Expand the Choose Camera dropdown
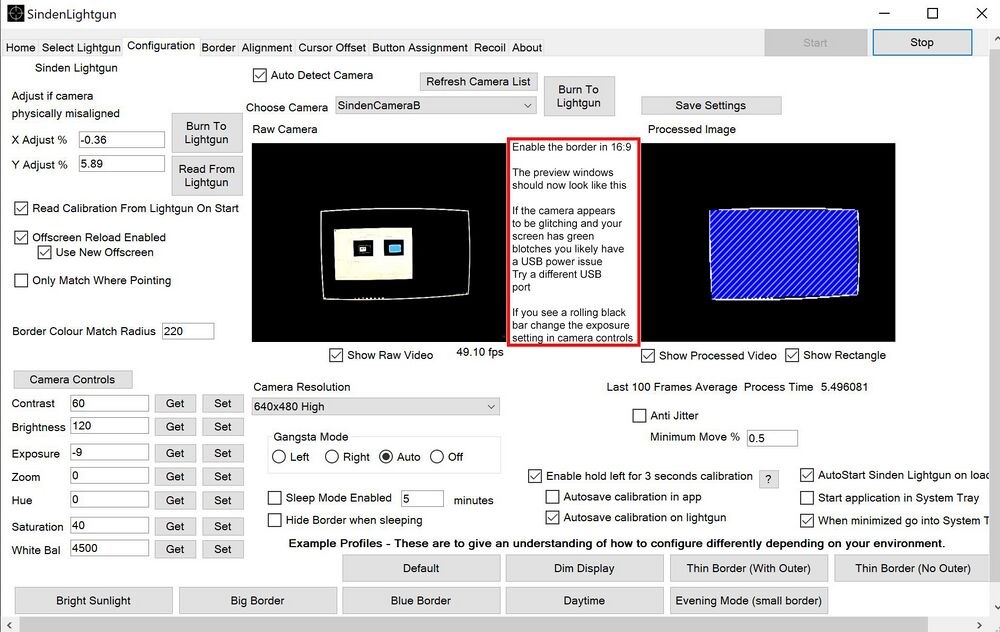Image resolution: width=1000 pixels, height=632 pixels. coord(436,106)
